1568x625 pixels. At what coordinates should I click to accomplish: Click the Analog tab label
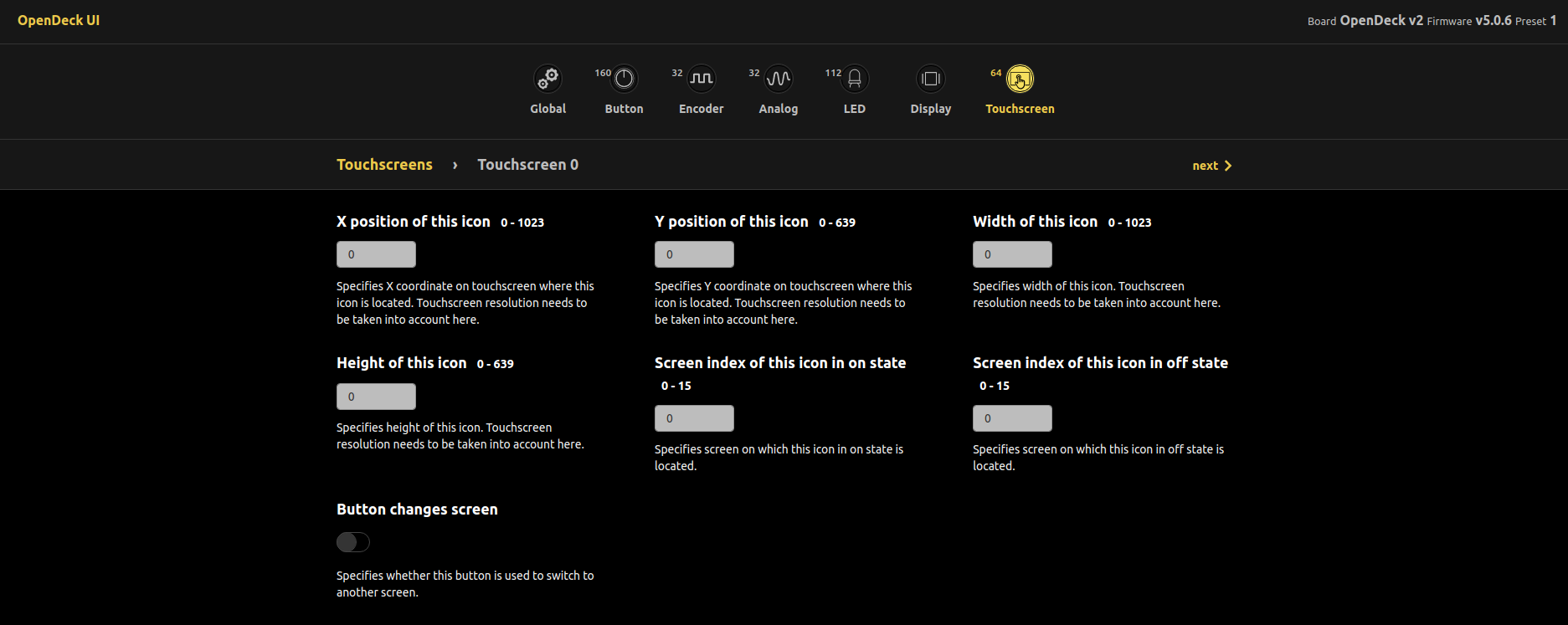779,109
